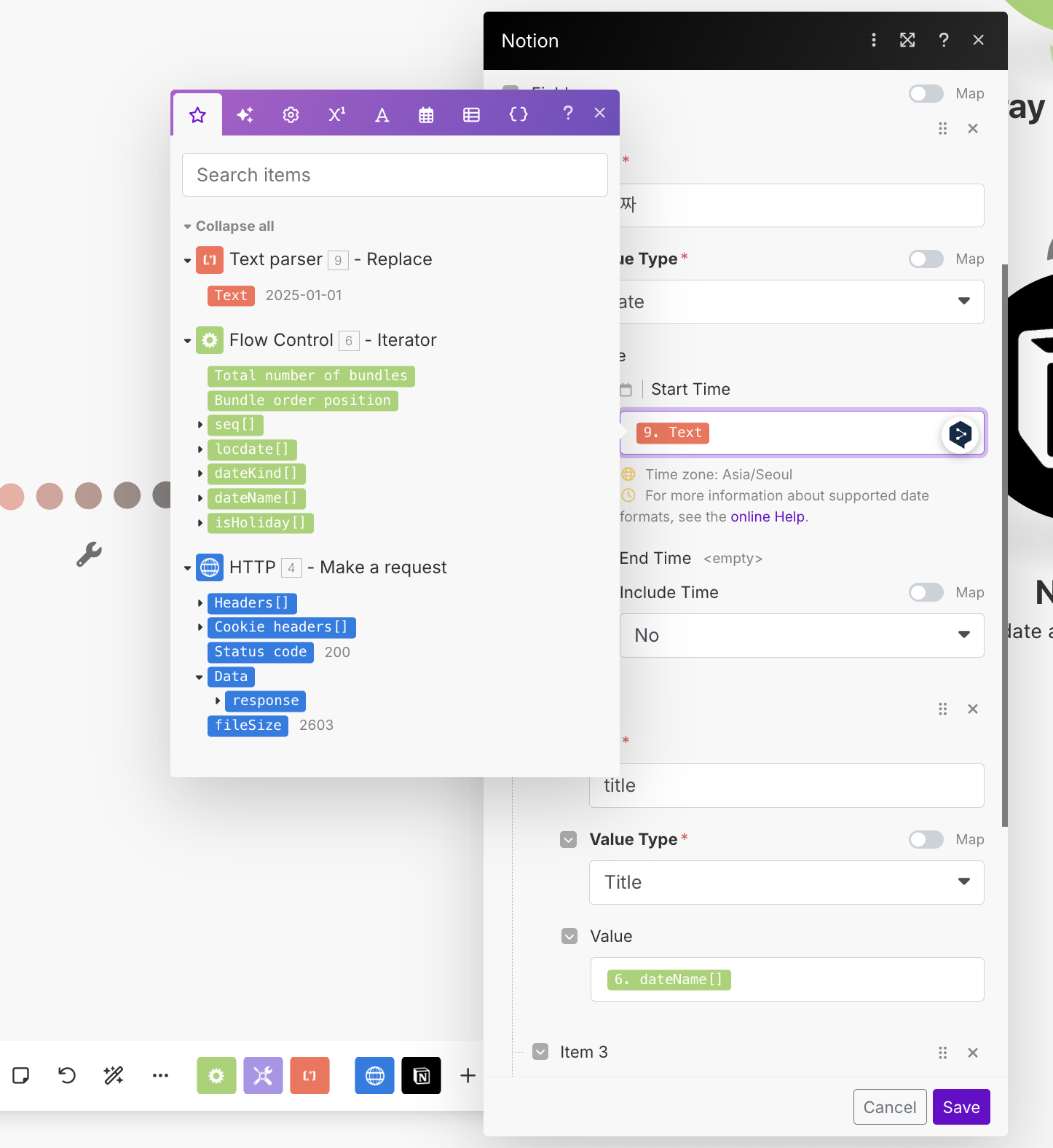Toggle Map switch for Title Value Type
The image size is (1053, 1148).
coord(926,840)
